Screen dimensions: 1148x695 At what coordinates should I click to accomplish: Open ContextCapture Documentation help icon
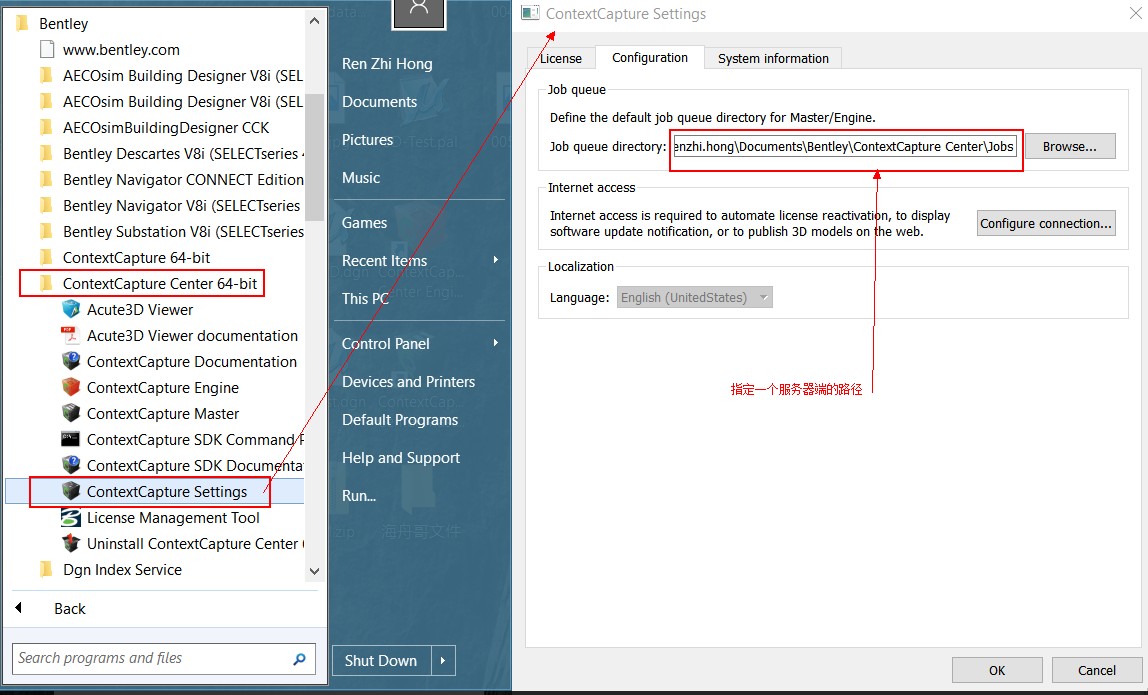(x=71, y=361)
